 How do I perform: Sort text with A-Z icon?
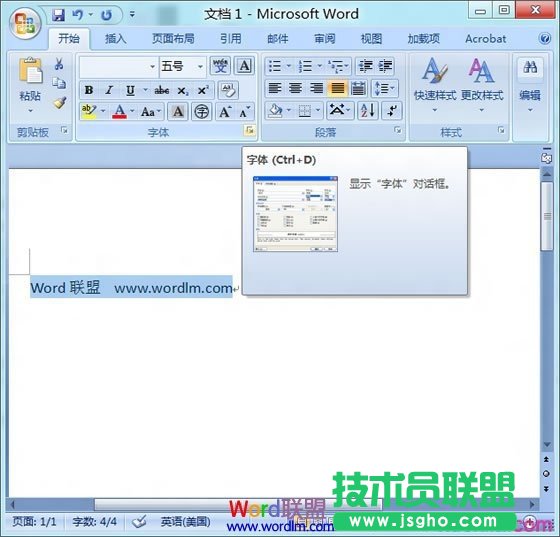pos(368,110)
